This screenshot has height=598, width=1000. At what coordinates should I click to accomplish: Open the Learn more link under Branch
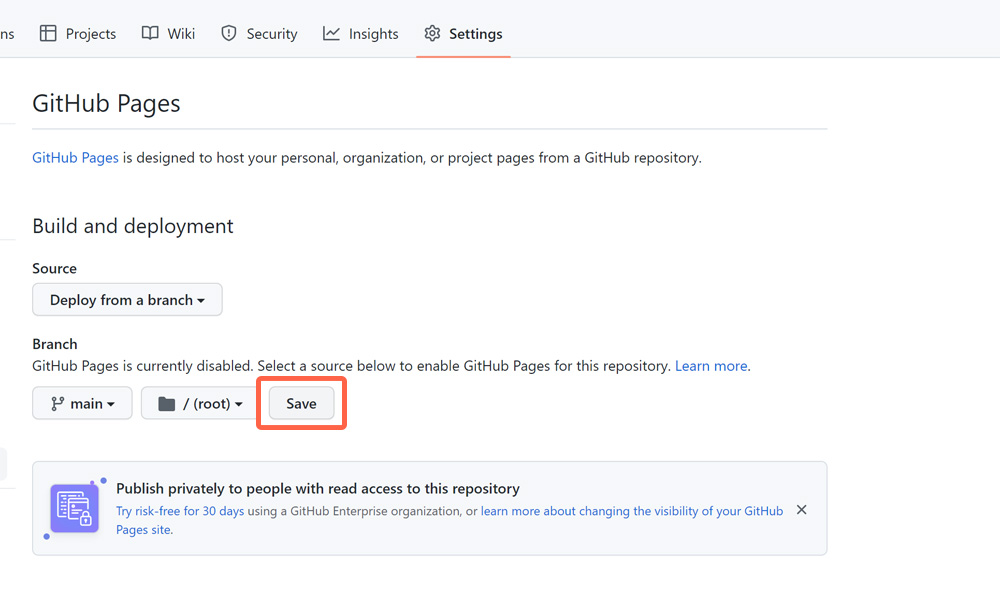point(711,366)
